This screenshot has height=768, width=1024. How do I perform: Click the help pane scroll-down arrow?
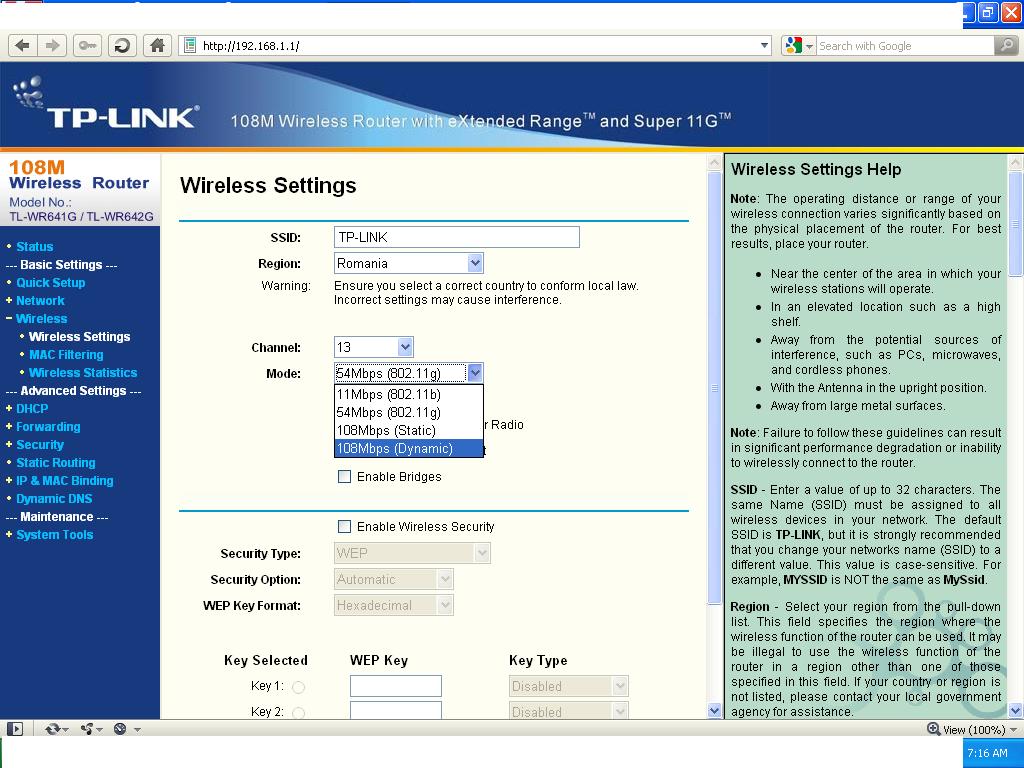1016,711
